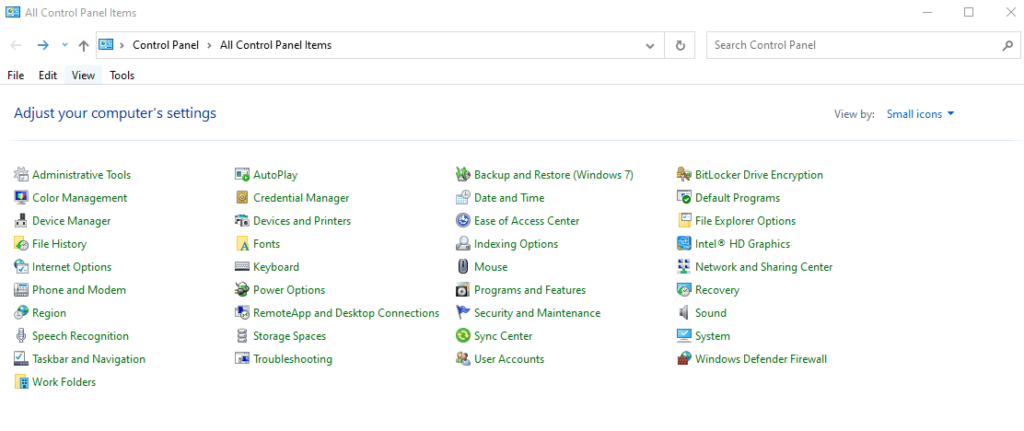This screenshot has height=431, width=1024.
Task: Open the Tools menu
Action: coord(122,75)
